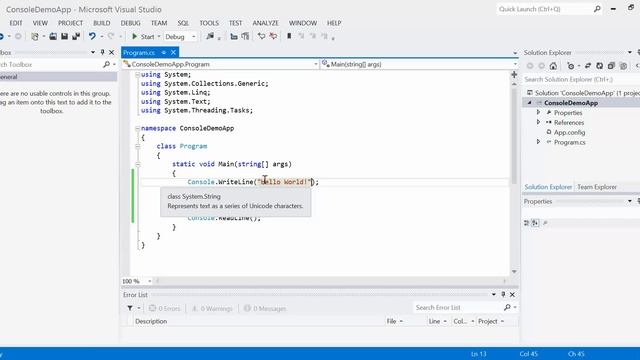640x360 pixels.
Task: Switch to the Team Explorer tab
Action: point(597,187)
